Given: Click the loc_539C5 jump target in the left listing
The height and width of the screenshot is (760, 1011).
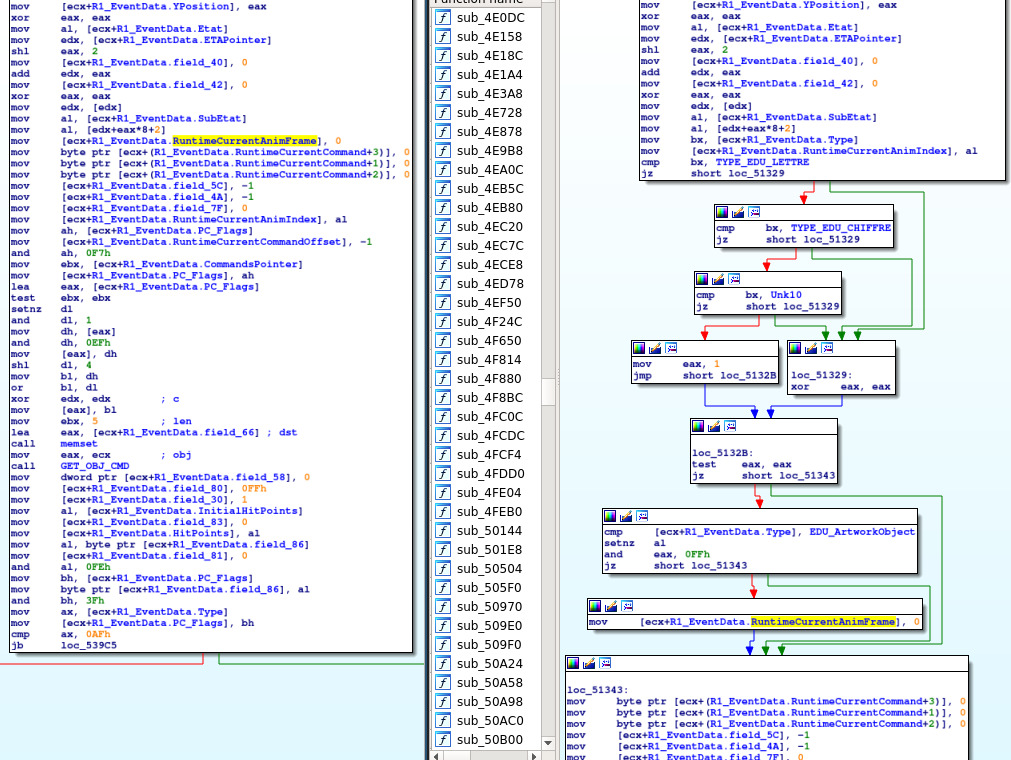Looking at the screenshot, I should 89,645.
